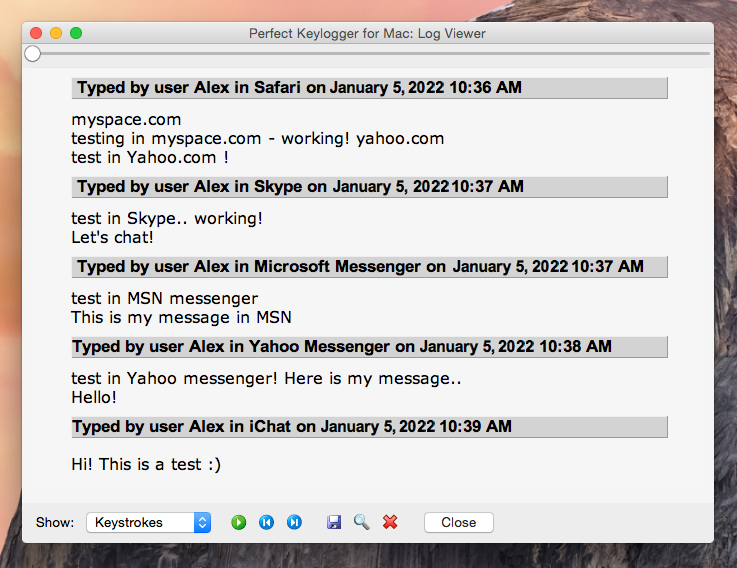Click the 'Show:' label
This screenshot has width=737, height=568.
(55, 522)
